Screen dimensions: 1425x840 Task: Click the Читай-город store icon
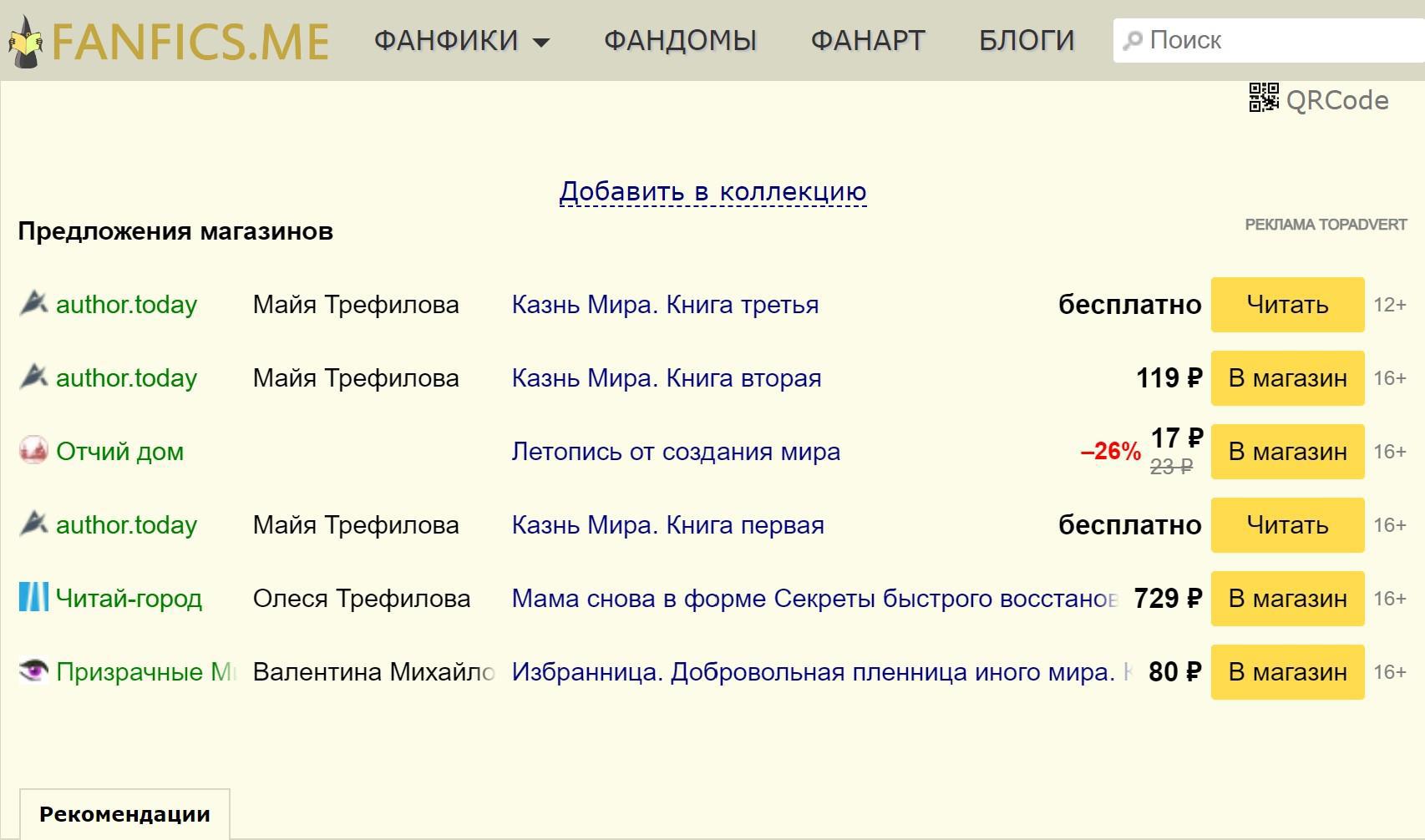tap(33, 598)
